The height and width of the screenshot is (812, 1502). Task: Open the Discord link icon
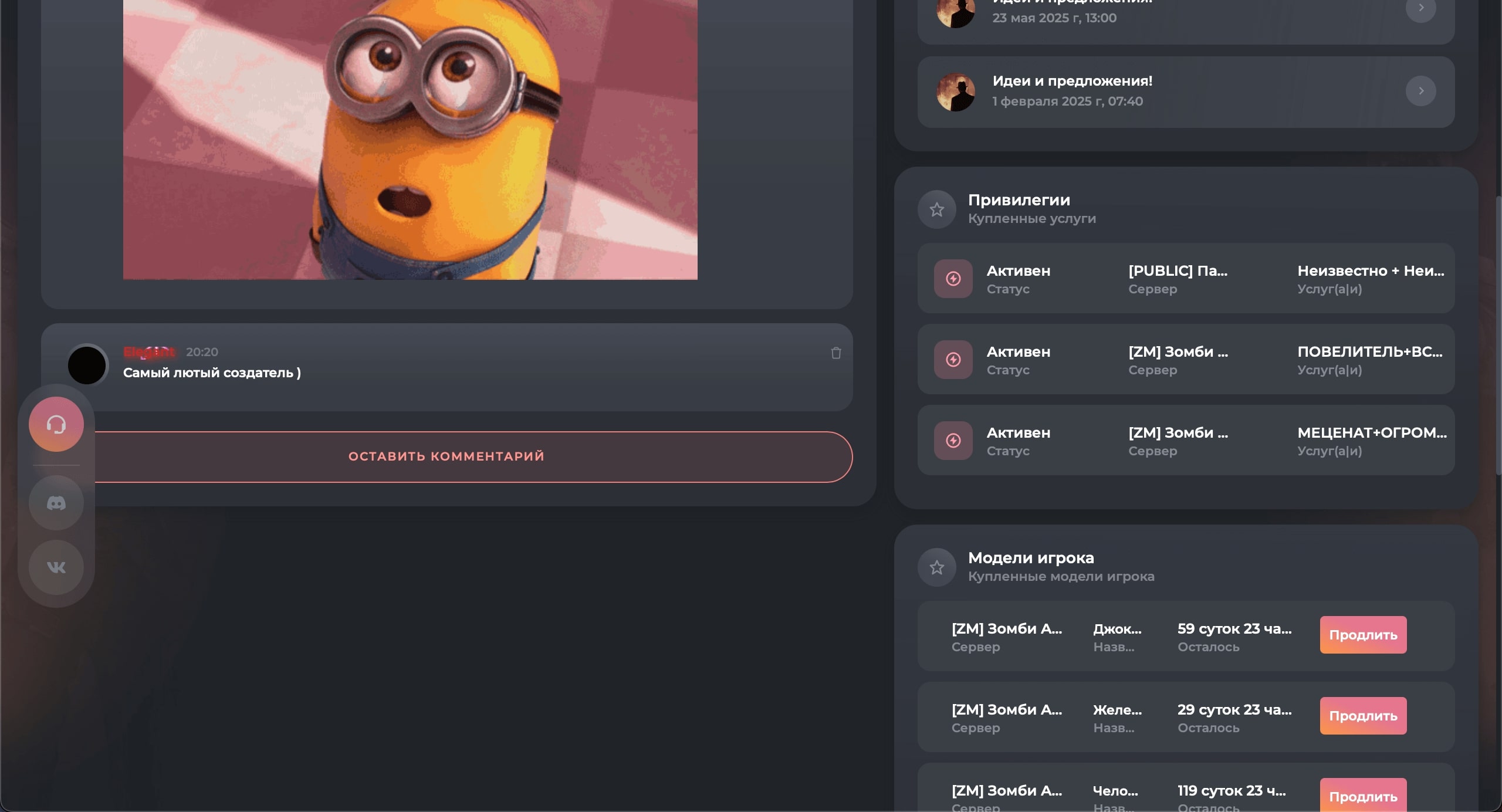pos(56,503)
